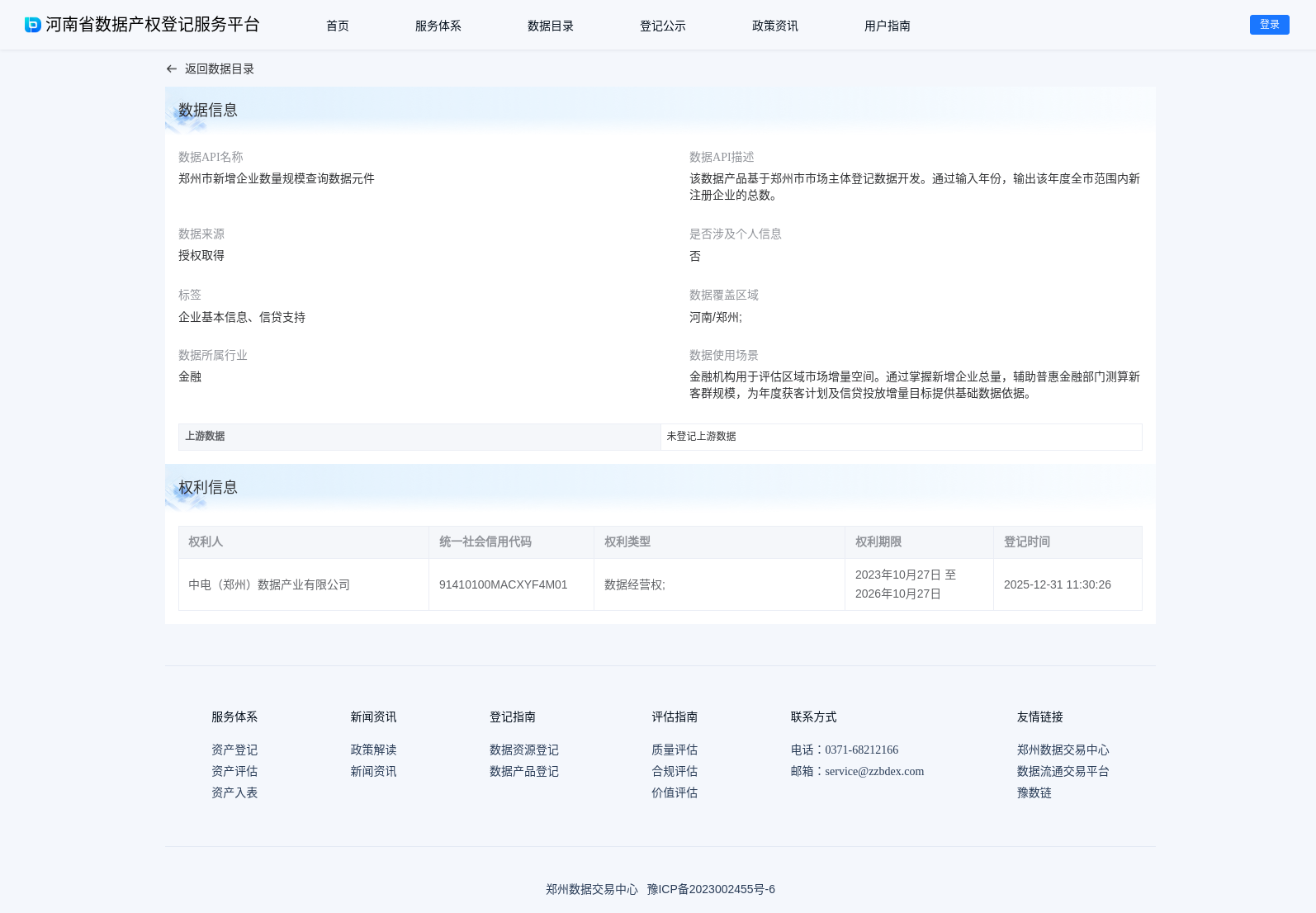1316x913 pixels.
Task: Open friendly link 郑州数据交易中心
Action: [1063, 750]
